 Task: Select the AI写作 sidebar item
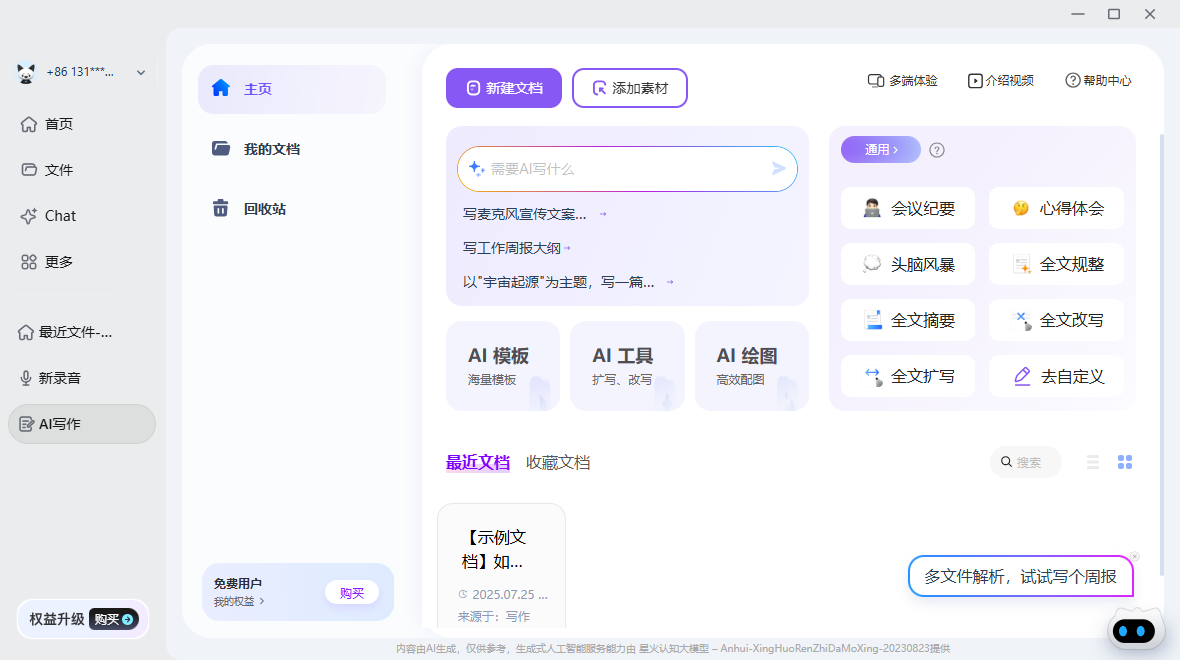[82, 424]
